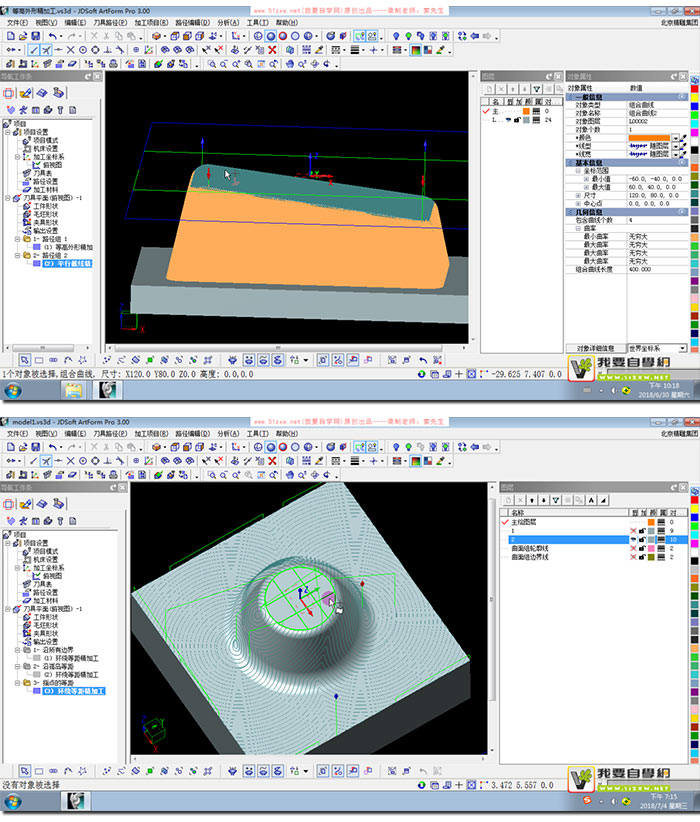Open 视图(V) menu in model1 window
Image resolution: width=700 pixels, height=822 pixels.
tap(46, 434)
